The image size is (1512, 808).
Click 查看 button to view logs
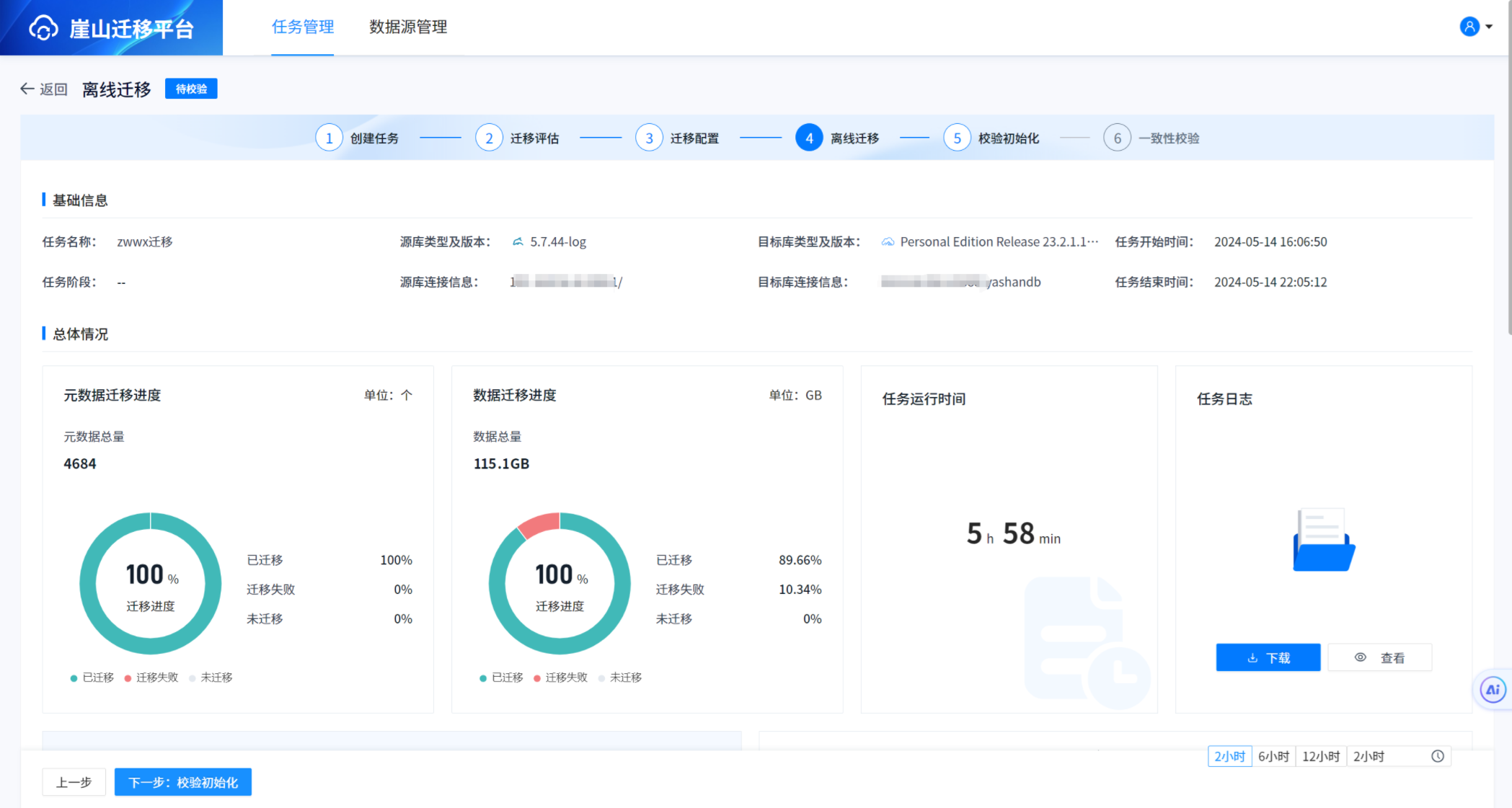click(x=1379, y=657)
